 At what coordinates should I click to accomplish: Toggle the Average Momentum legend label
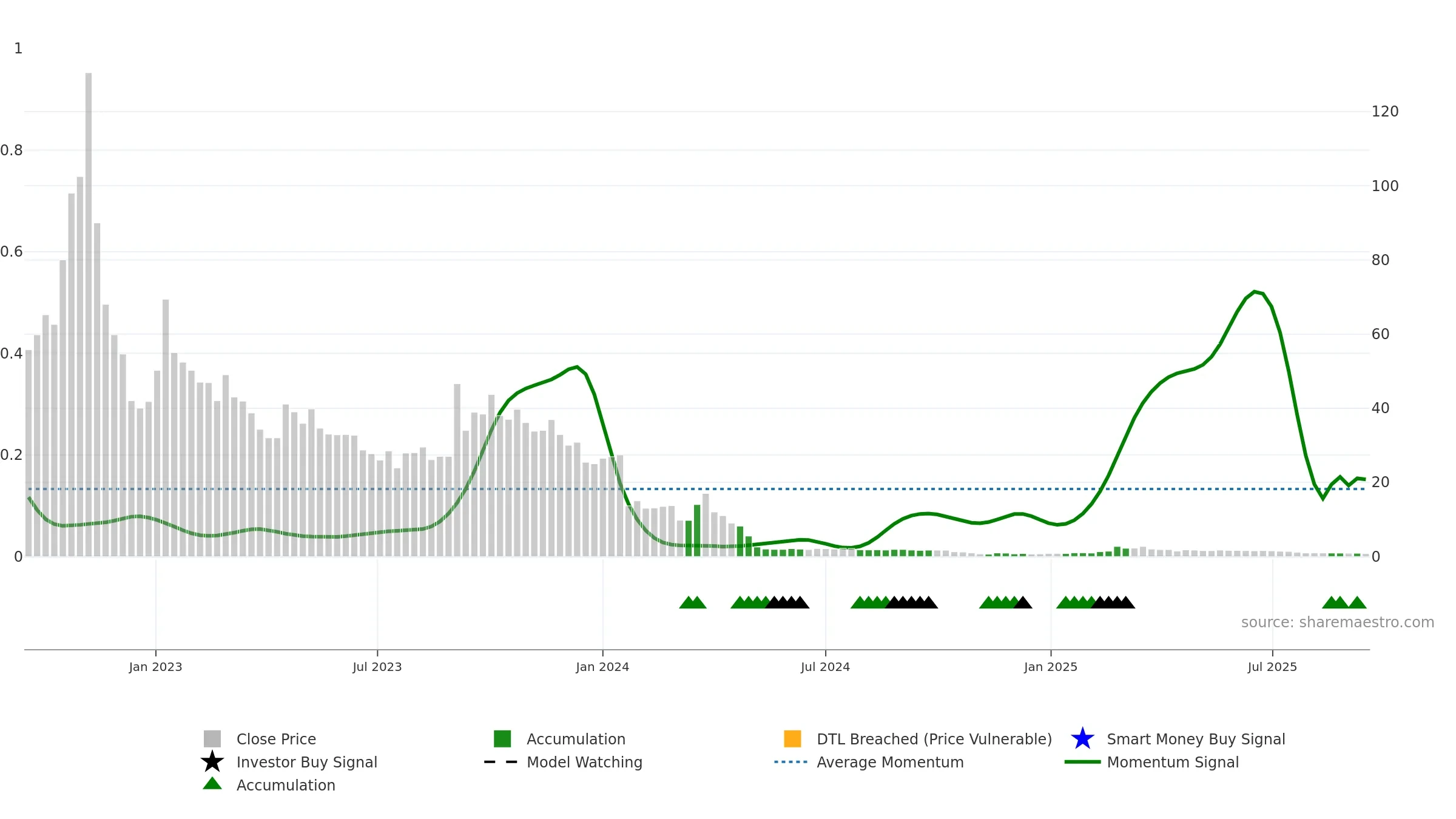point(890,762)
